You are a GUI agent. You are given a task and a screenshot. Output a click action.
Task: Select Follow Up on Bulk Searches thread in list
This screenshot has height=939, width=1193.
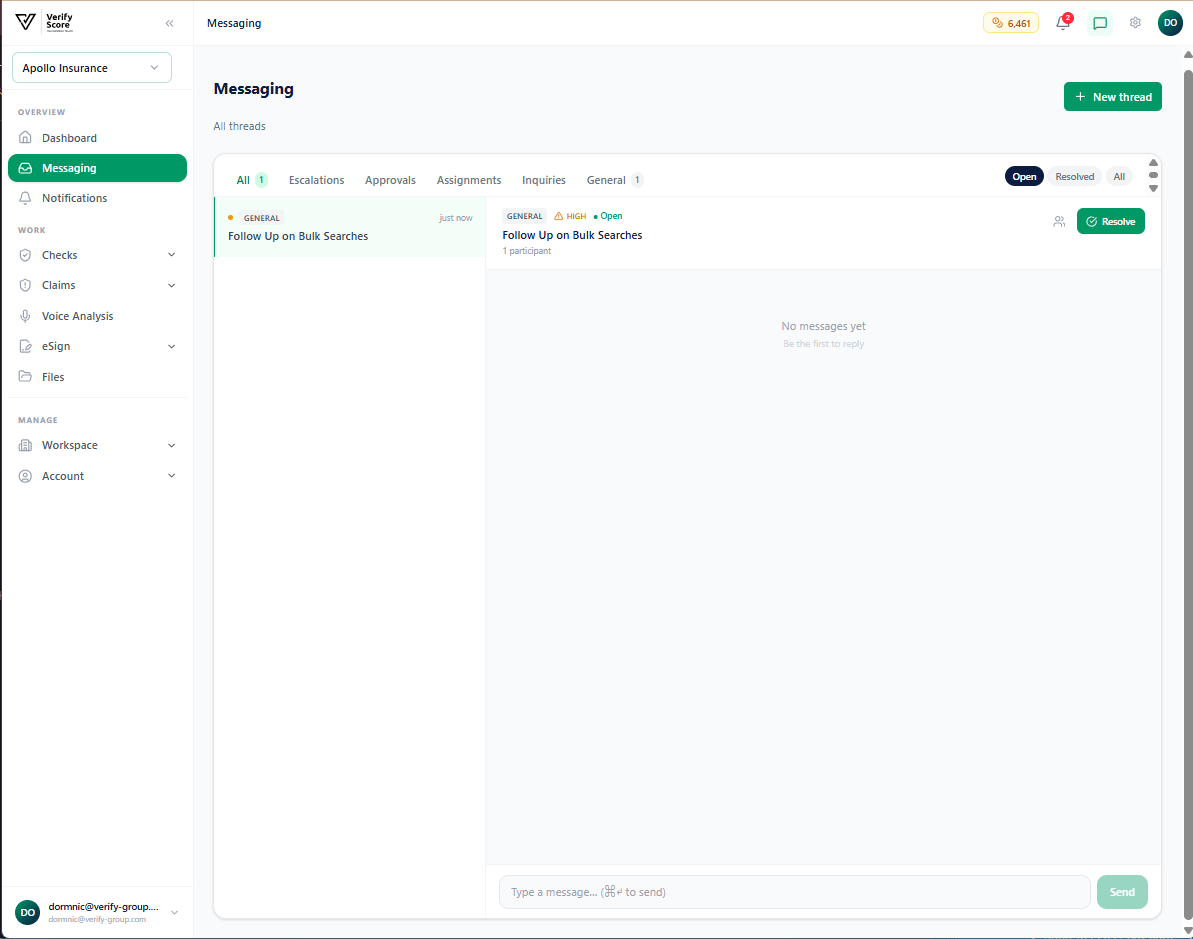point(350,227)
